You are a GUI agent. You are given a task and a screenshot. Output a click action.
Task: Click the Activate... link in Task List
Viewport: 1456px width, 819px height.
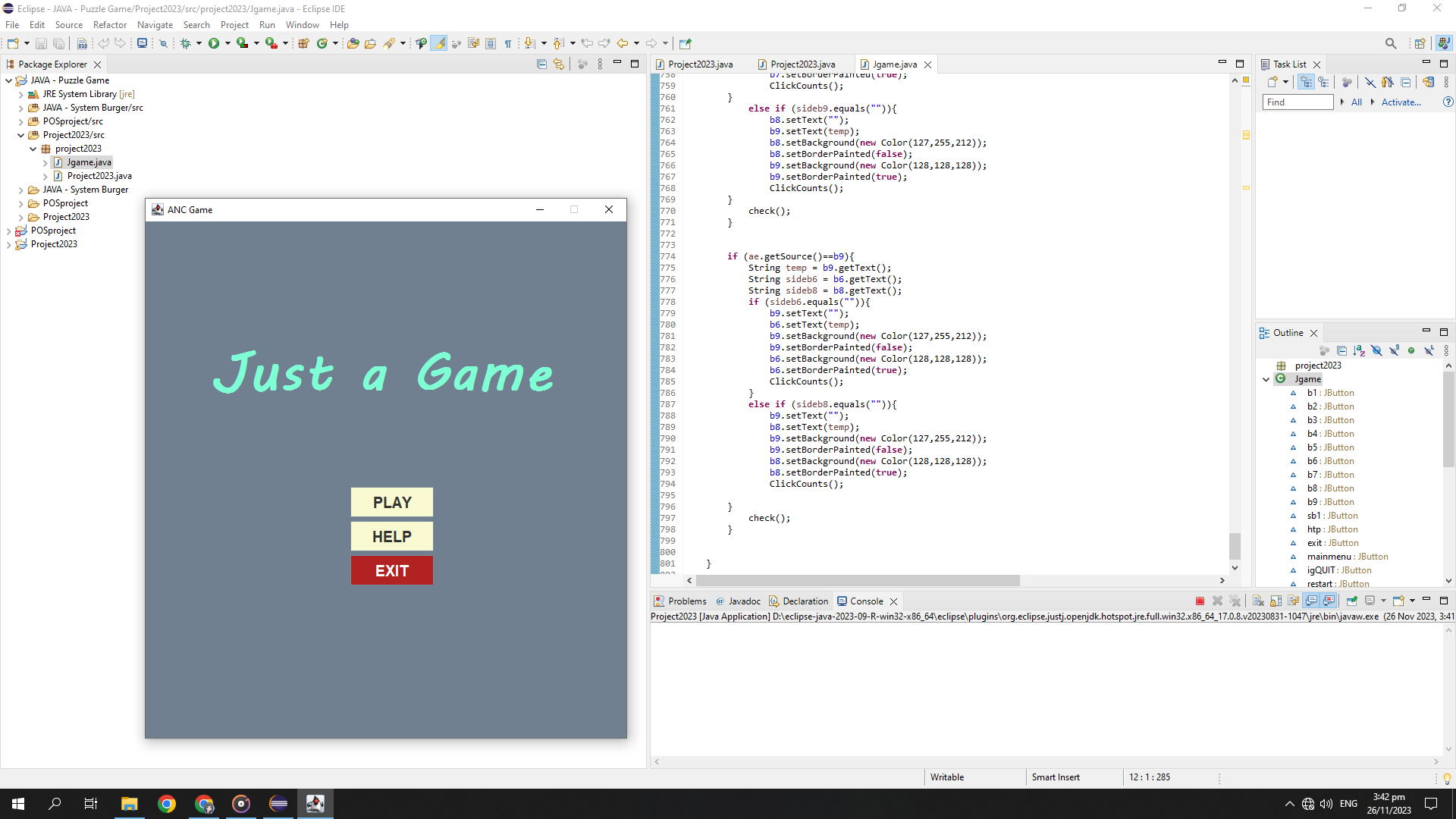1401,102
